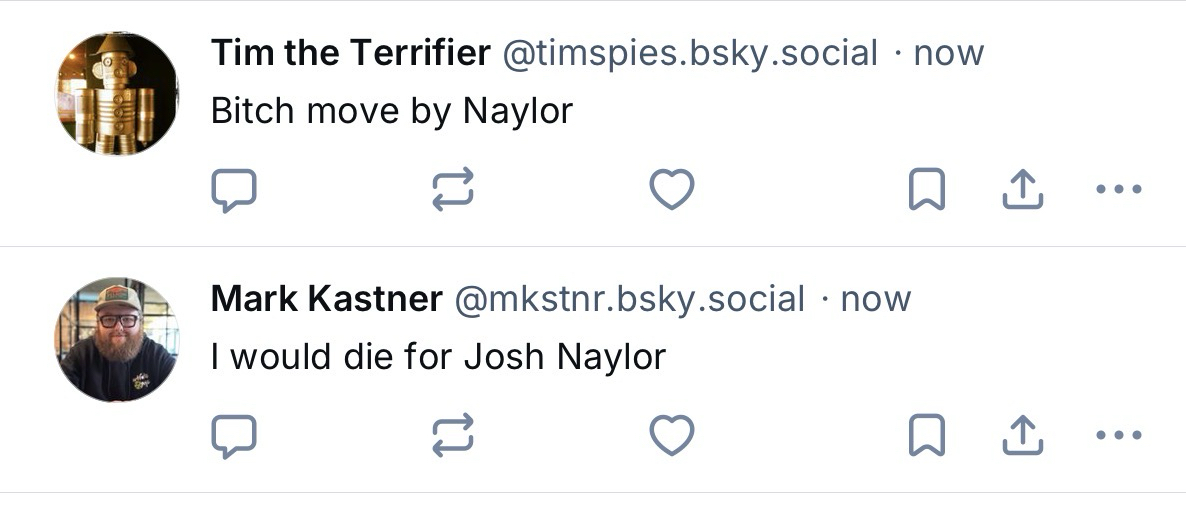
Task: Open Mark Kastner's profile avatar
Action: (117, 340)
